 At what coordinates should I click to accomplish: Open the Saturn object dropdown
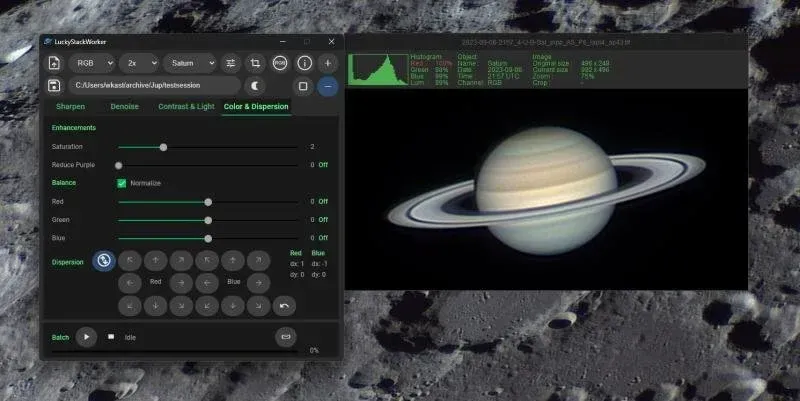(190, 63)
